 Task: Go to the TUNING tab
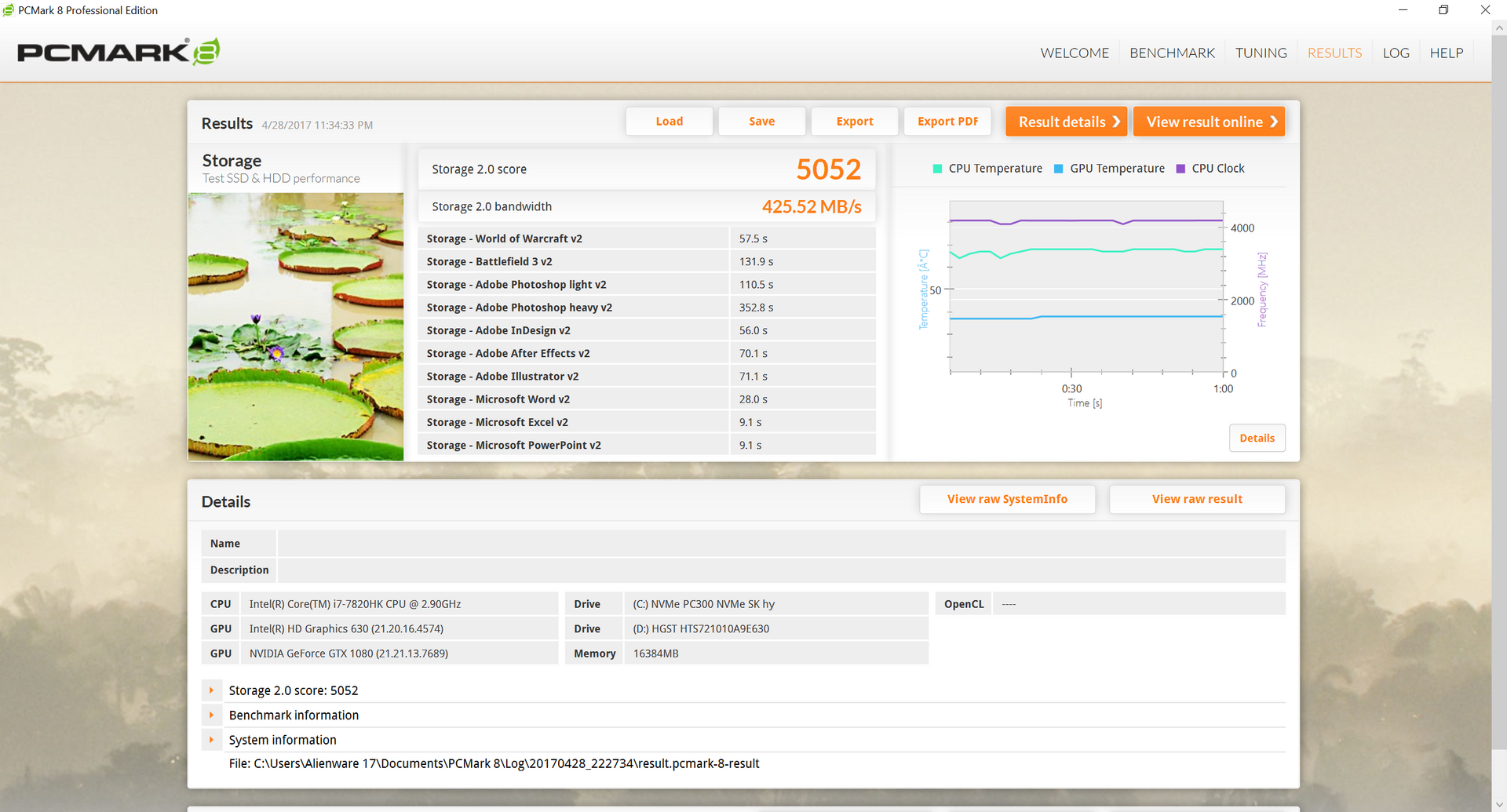(x=1261, y=53)
